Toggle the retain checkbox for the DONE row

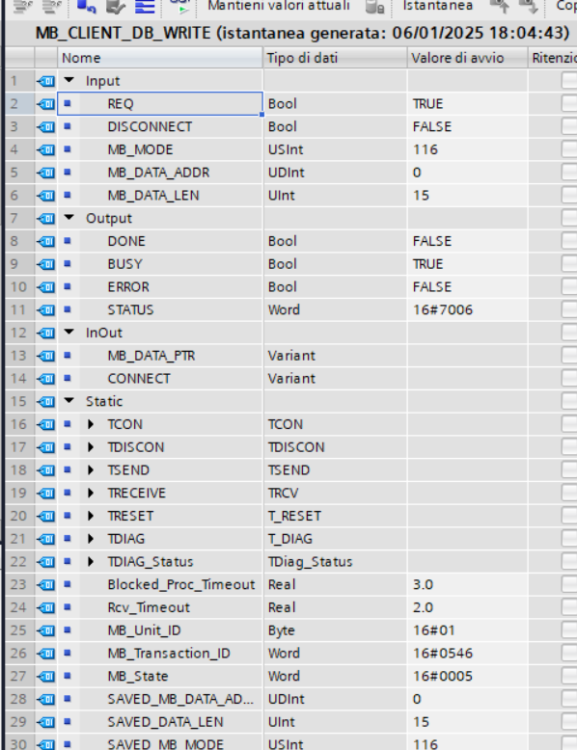tap(569, 242)
